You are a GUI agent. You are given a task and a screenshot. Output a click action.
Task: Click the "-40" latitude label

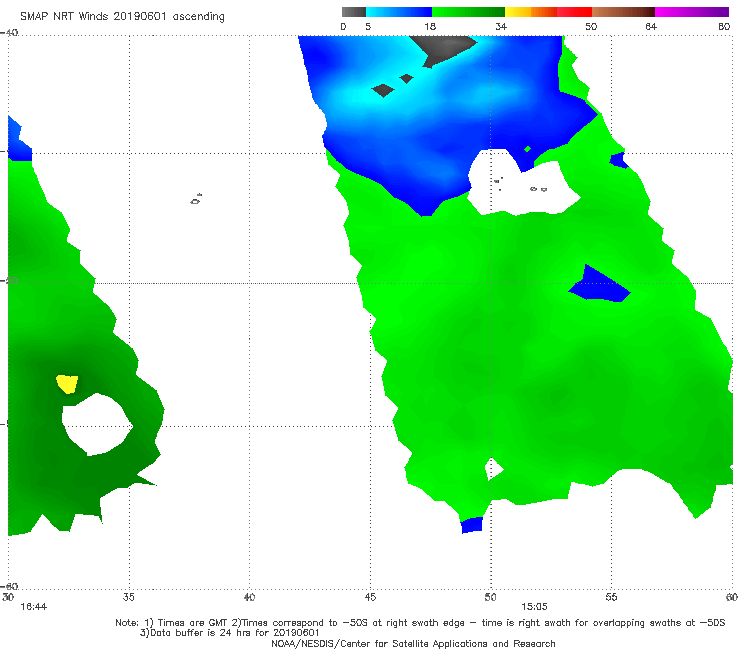(9, 33)
